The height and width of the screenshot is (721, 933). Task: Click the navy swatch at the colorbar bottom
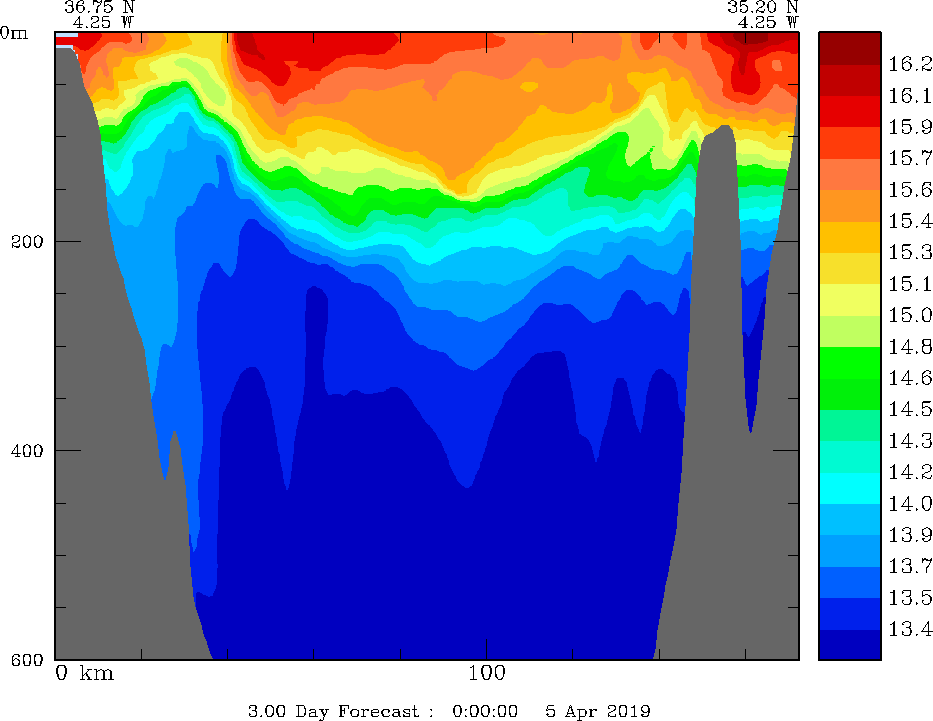pos(850,645)
